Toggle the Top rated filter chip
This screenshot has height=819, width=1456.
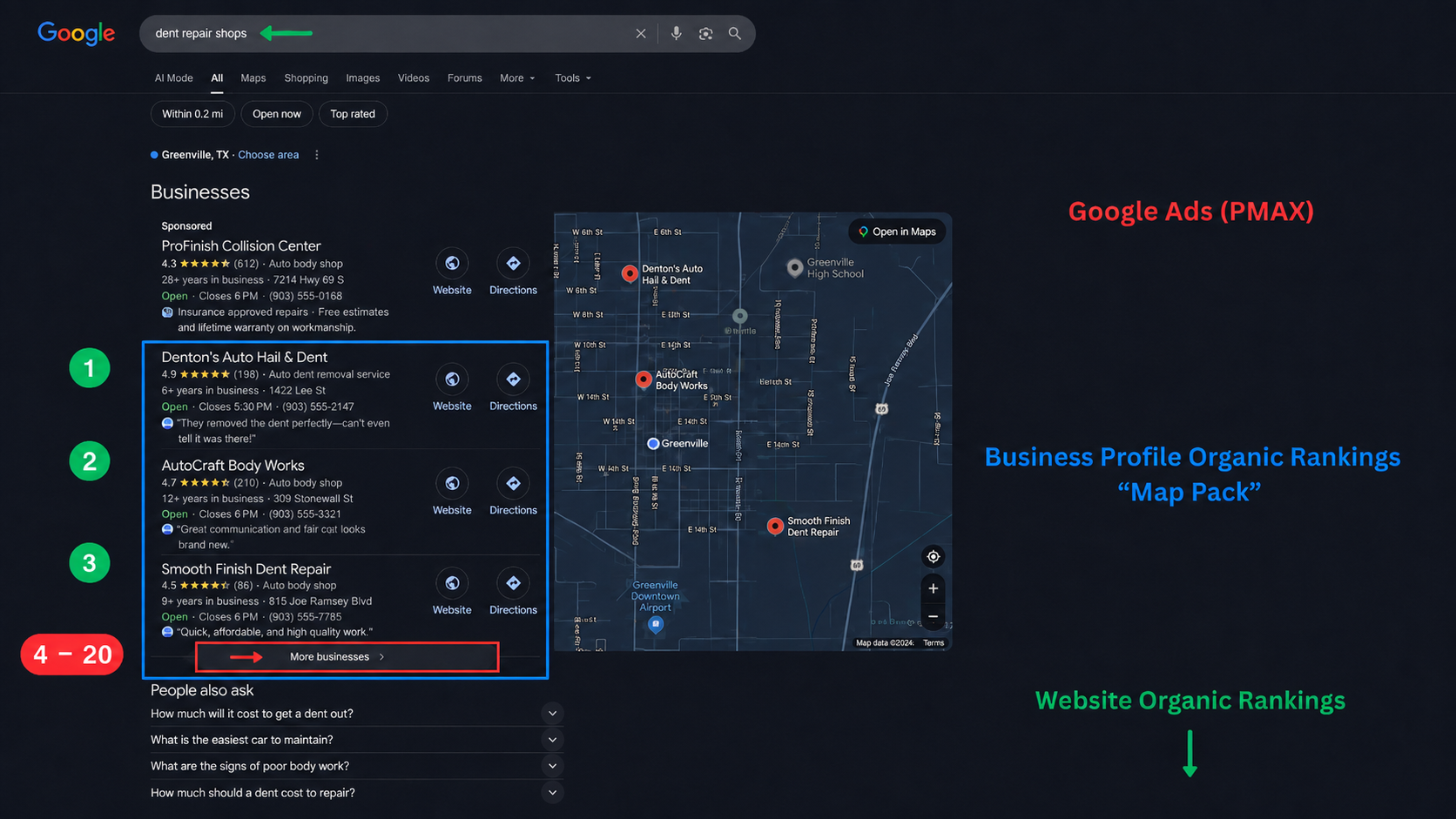click(x=353, y=114)
